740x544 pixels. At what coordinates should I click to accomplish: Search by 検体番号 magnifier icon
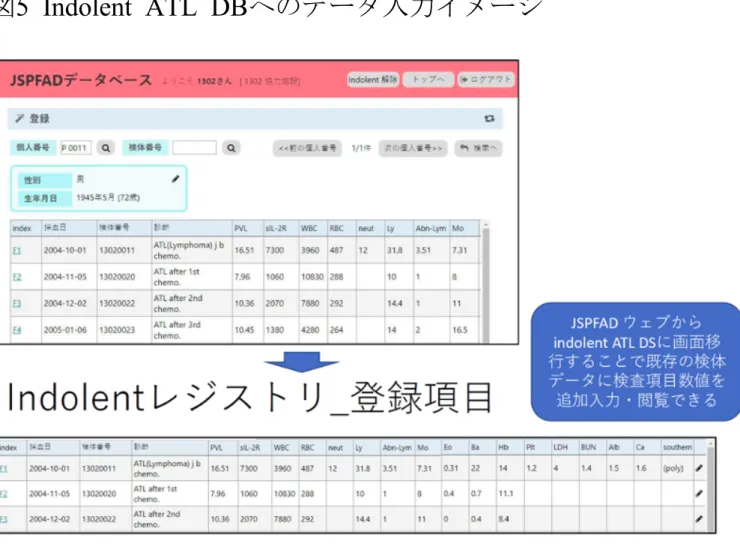(x=231, y=148)
